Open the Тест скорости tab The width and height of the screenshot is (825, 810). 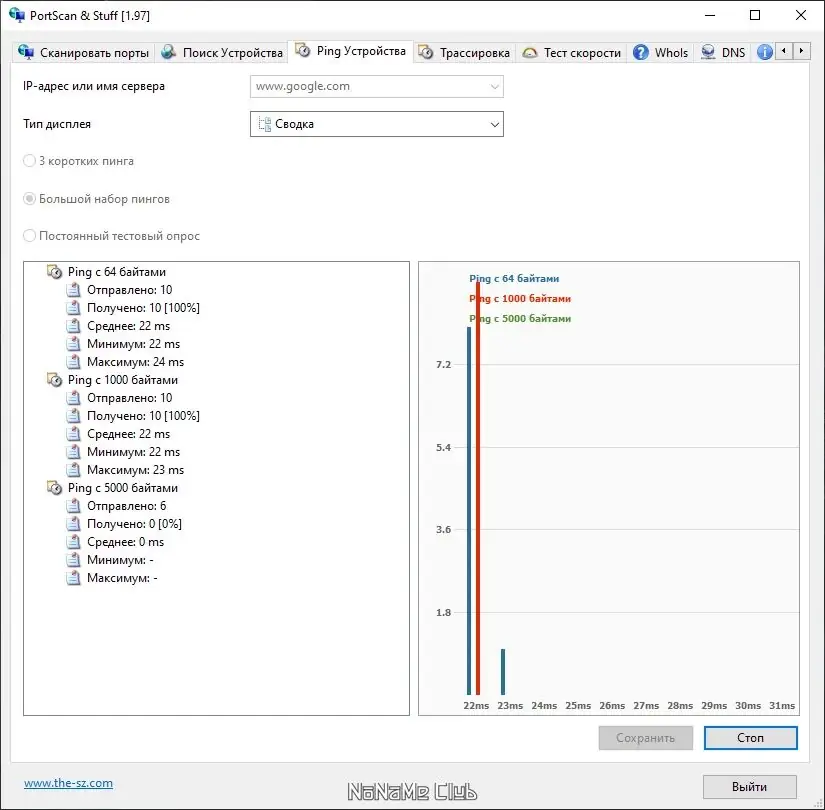coord(571,53)
